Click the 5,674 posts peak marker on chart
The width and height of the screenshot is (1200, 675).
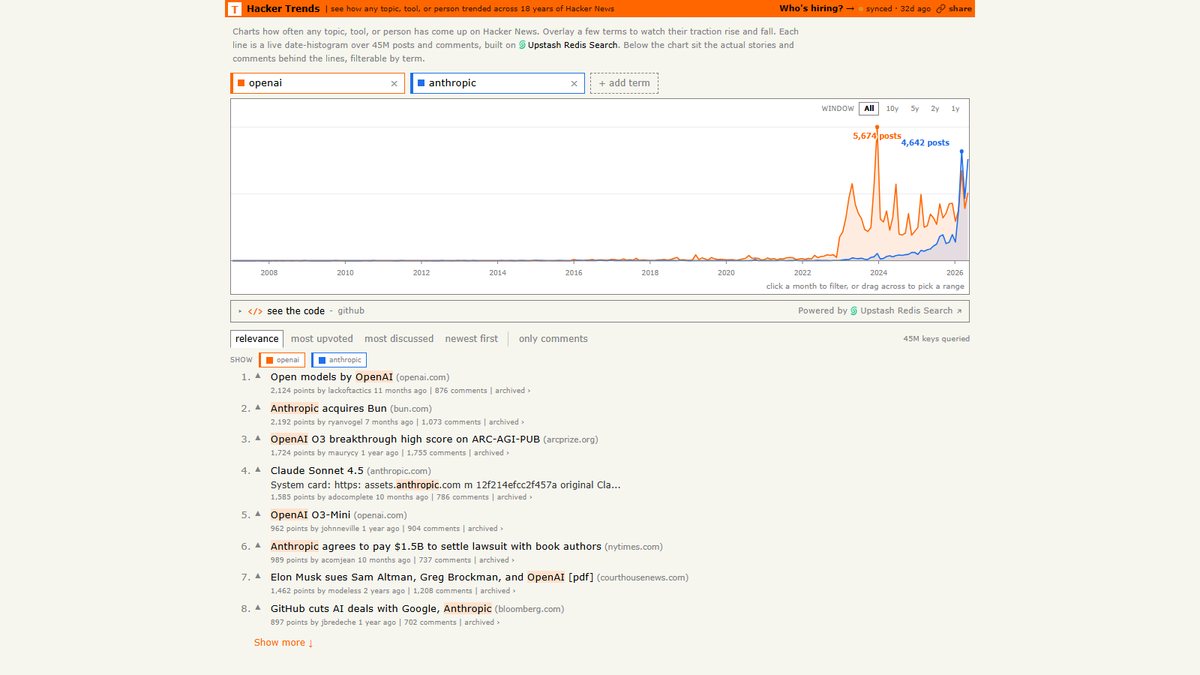877,127
